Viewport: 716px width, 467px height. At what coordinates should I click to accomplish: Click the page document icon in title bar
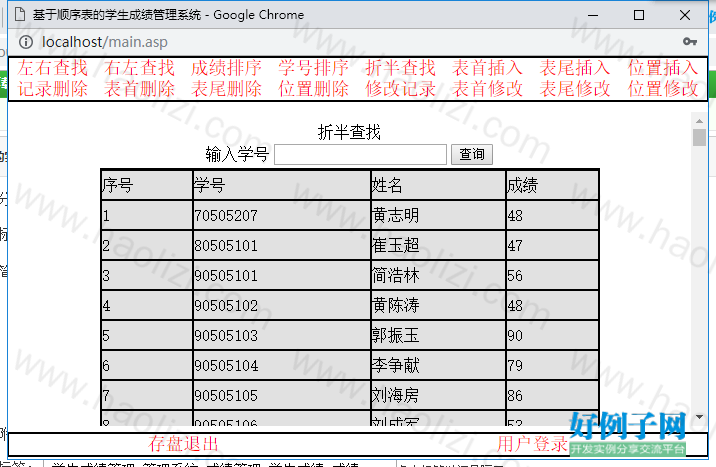pos(20,15)
